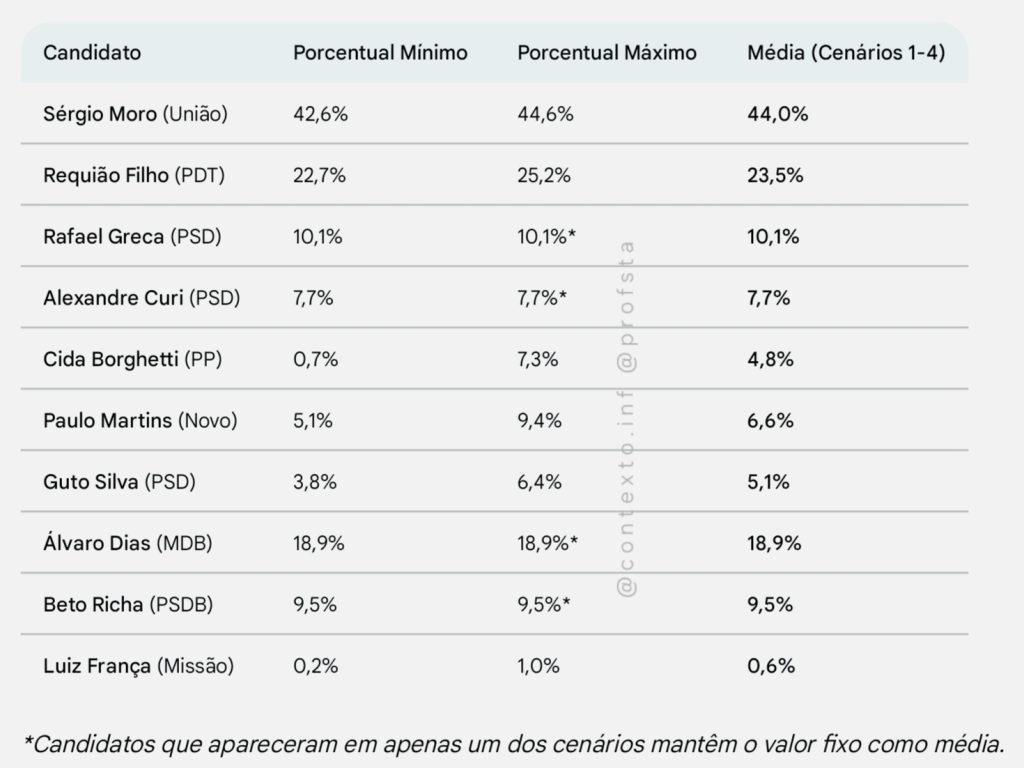Click Paulo Martins' 9,4% maximum value
The width and height of the screenshot is (1024, 768).
click(539, 421)
